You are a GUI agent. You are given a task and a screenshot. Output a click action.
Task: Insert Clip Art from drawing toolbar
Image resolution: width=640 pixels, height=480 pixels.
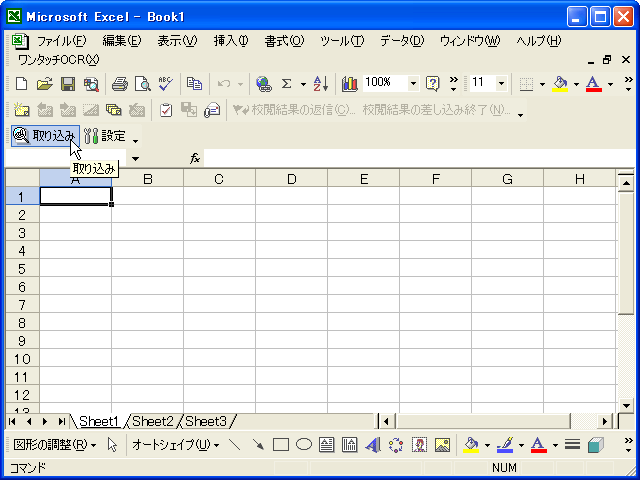pyautogui.click(x=419, y=445)
